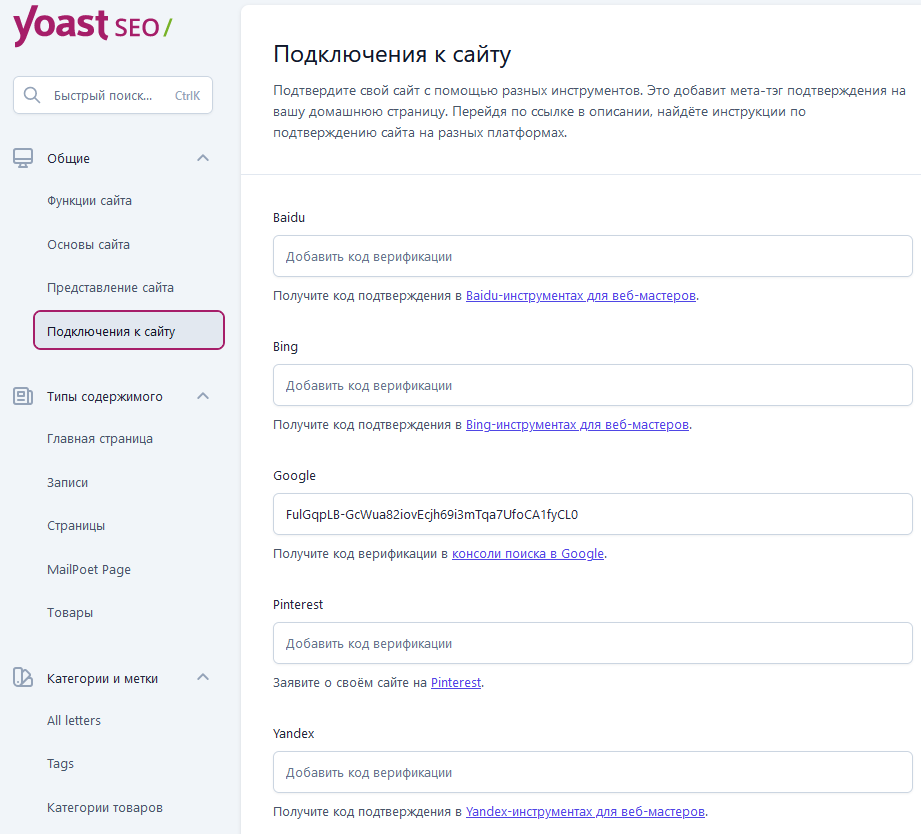Viewport: 921px width, 834px height.
Task: Click the magnifier icon in quick search
Action: [x=32, y=95]
